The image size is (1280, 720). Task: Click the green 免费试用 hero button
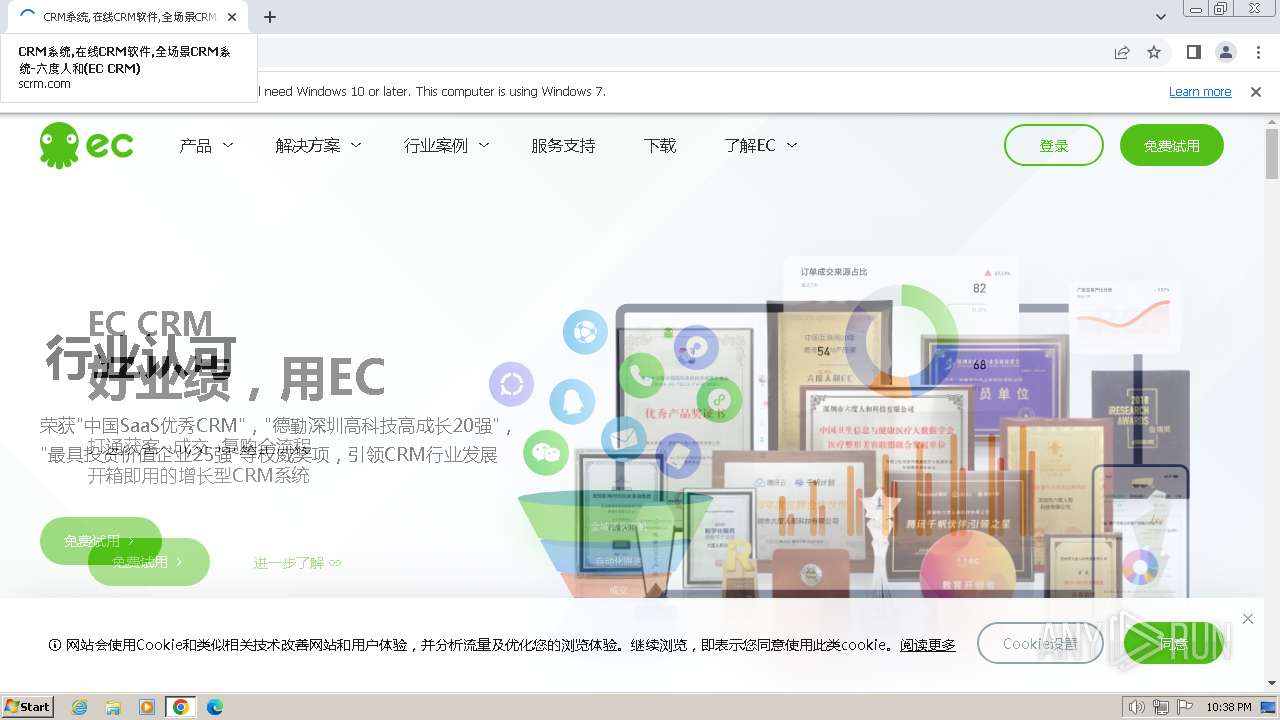(x=100, y=541)
